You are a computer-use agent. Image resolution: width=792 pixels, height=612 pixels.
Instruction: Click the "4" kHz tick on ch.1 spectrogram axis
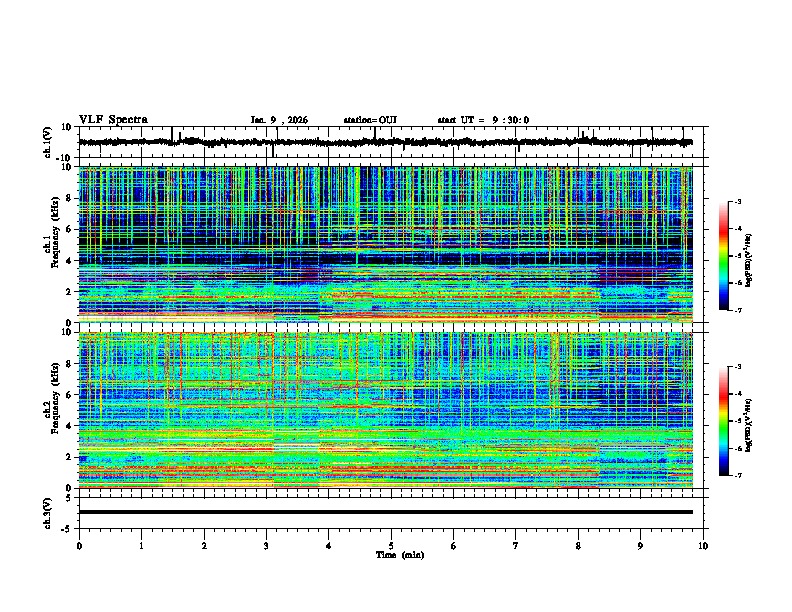tap(70, 261)
